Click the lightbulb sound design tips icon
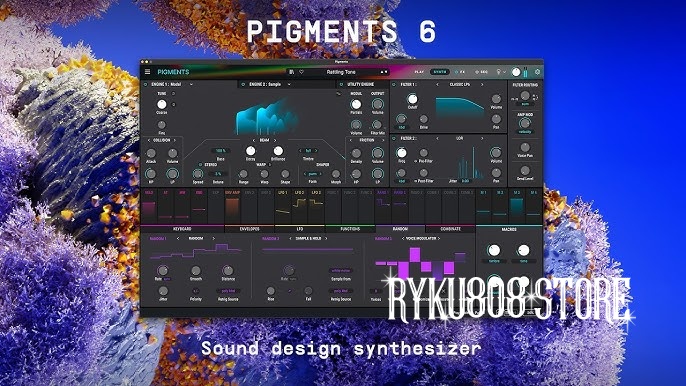This screenshot has height=386, width=686. pos(498,72)
